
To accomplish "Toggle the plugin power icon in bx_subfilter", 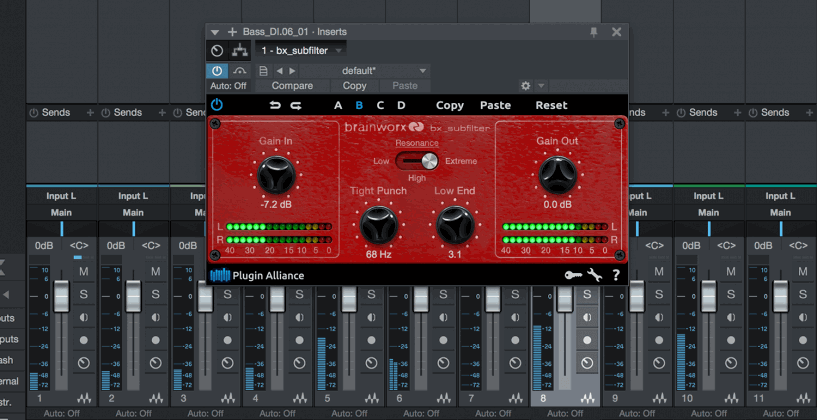I will click(217, 105).
